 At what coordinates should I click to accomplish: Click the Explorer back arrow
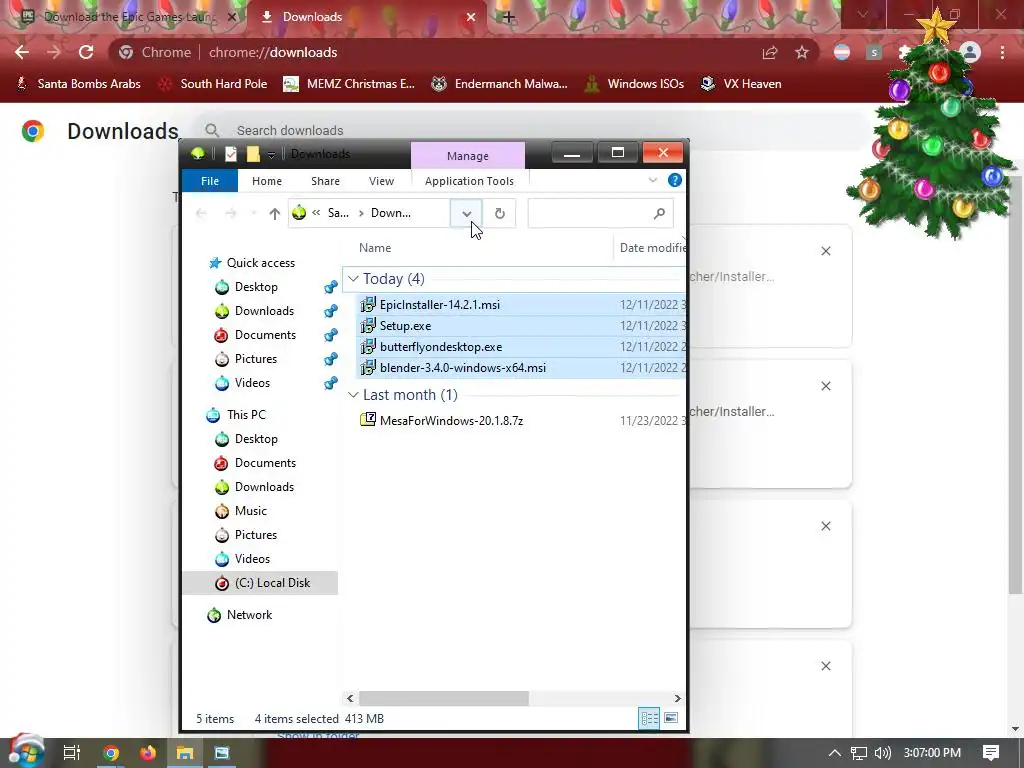tap(201, 214)
